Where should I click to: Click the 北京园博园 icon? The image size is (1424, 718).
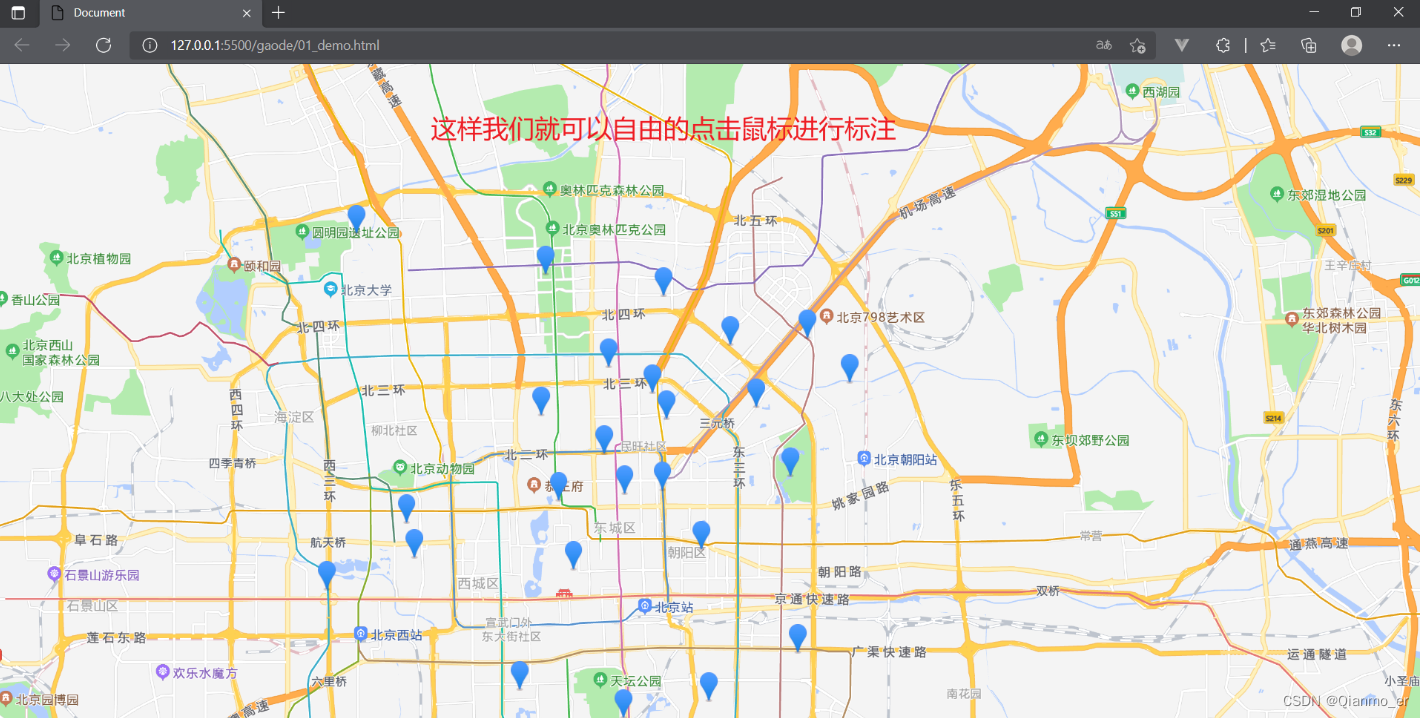pos(6,698)
